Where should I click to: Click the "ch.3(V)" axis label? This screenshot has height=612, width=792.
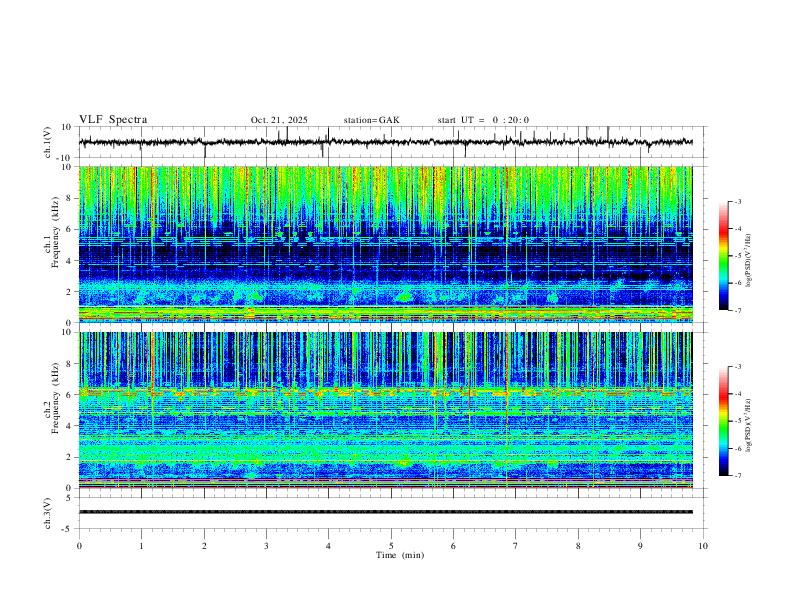(x=48, y=514)
